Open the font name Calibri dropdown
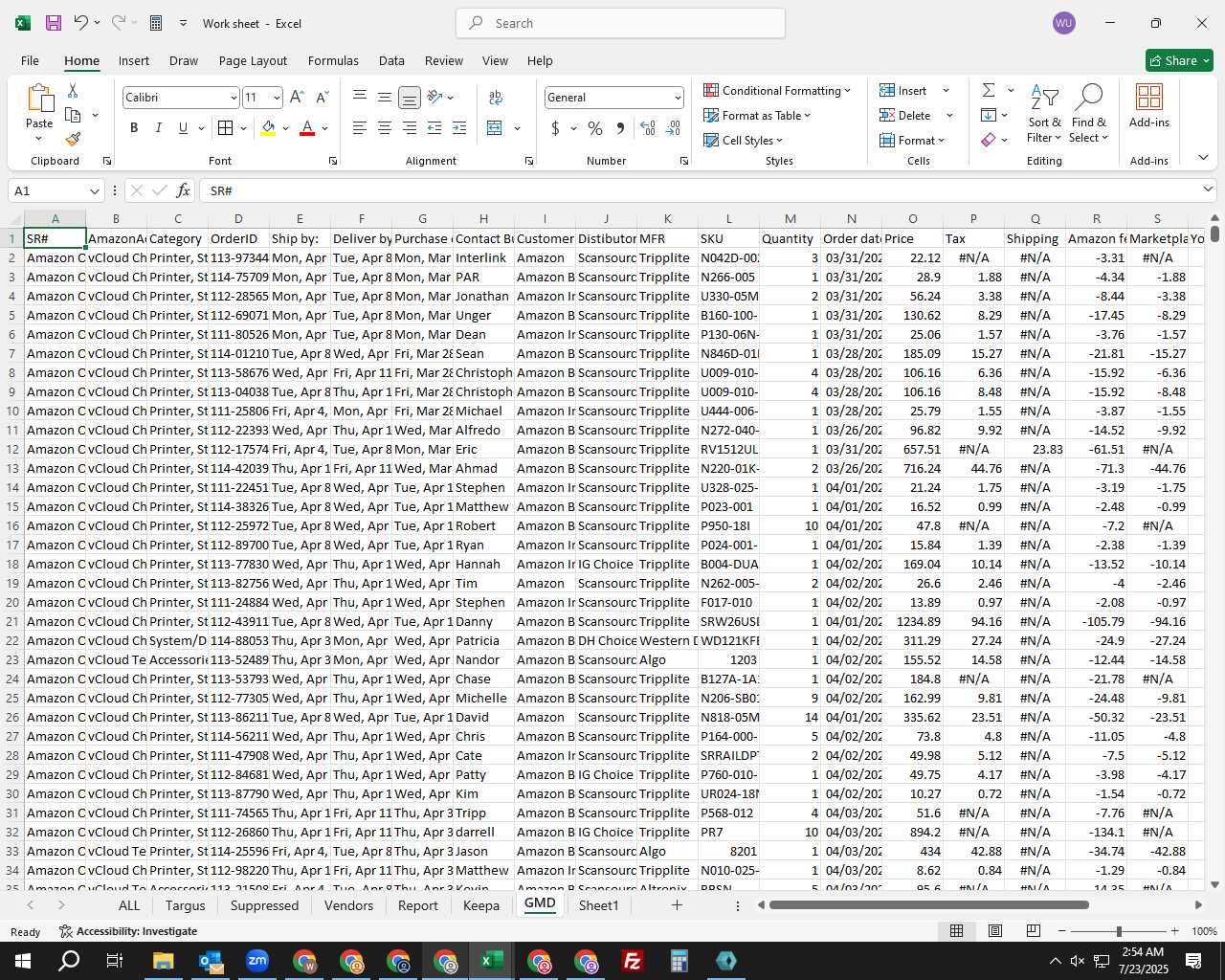 [233, 98]
